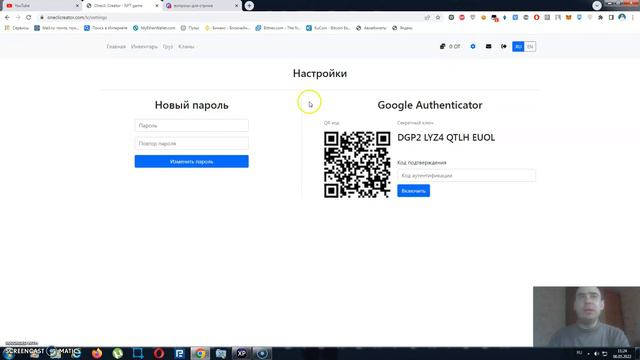Click the coin balance icon
The height and width of the screenshot is (360, 640).
click(x=442, y=47)
